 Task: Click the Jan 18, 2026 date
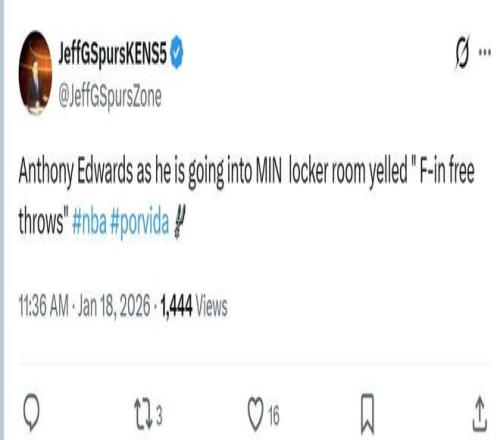[x=114, y=306]
